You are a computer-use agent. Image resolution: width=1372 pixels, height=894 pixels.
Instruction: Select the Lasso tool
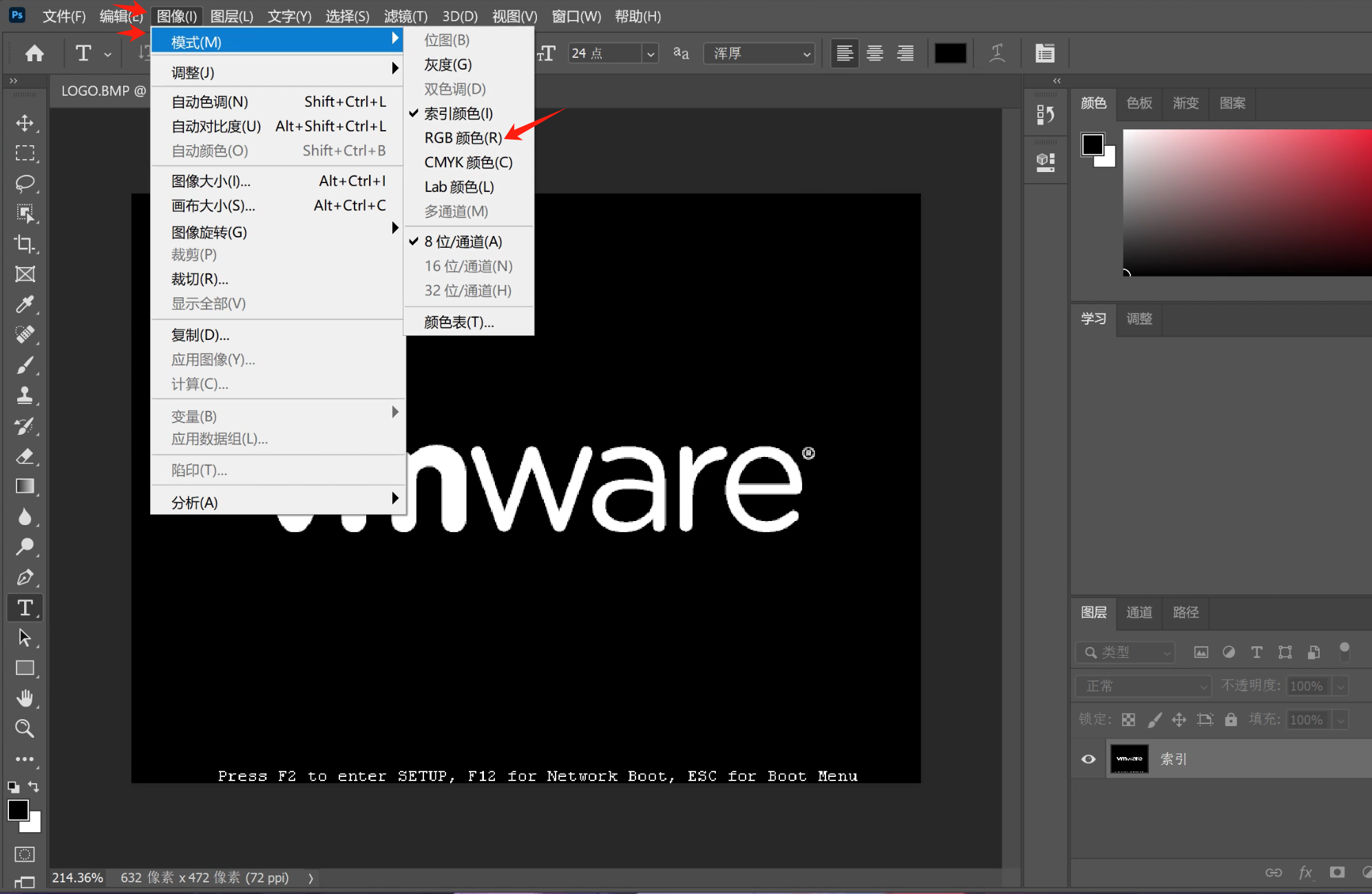pyautogui.click(x=25, y=183)
